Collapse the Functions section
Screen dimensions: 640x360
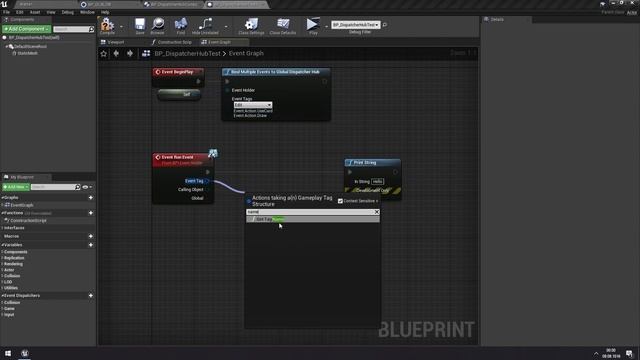click(x=3, y=213)
